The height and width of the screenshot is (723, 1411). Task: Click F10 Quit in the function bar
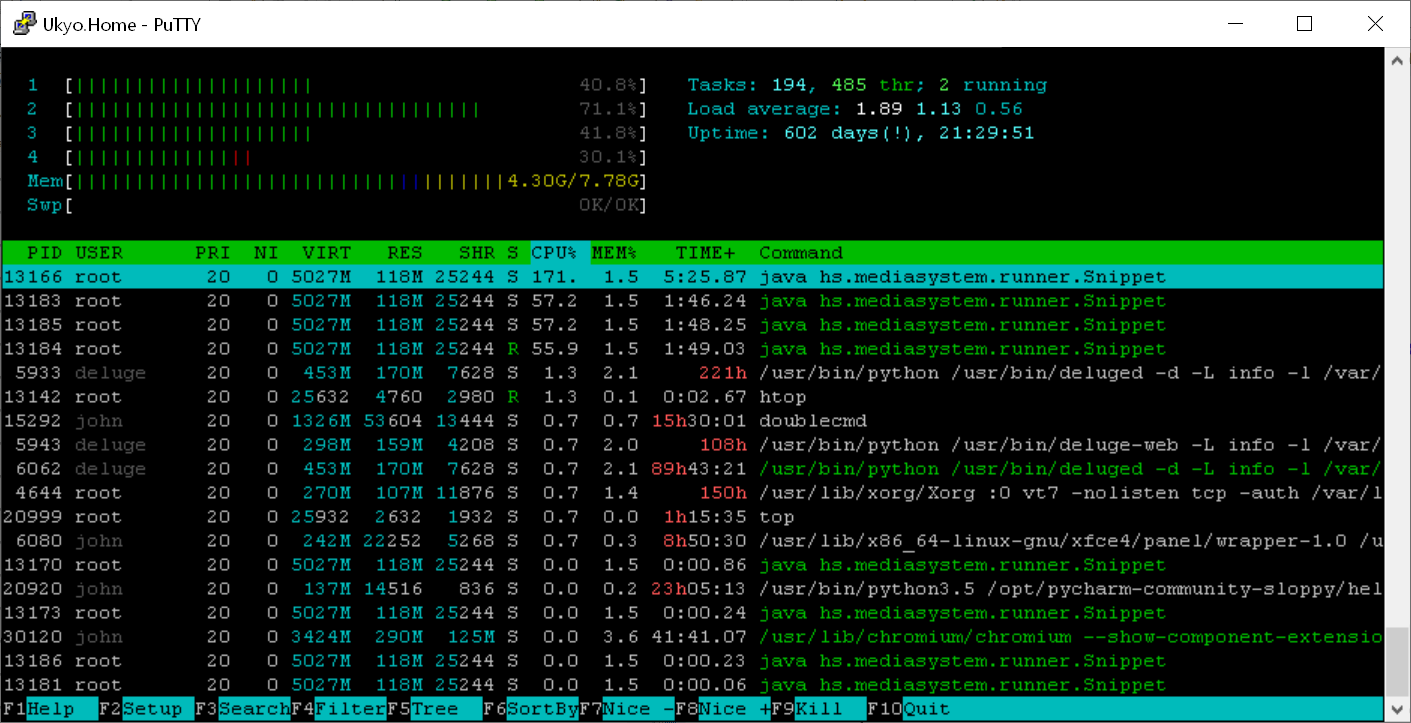point(908,709)
